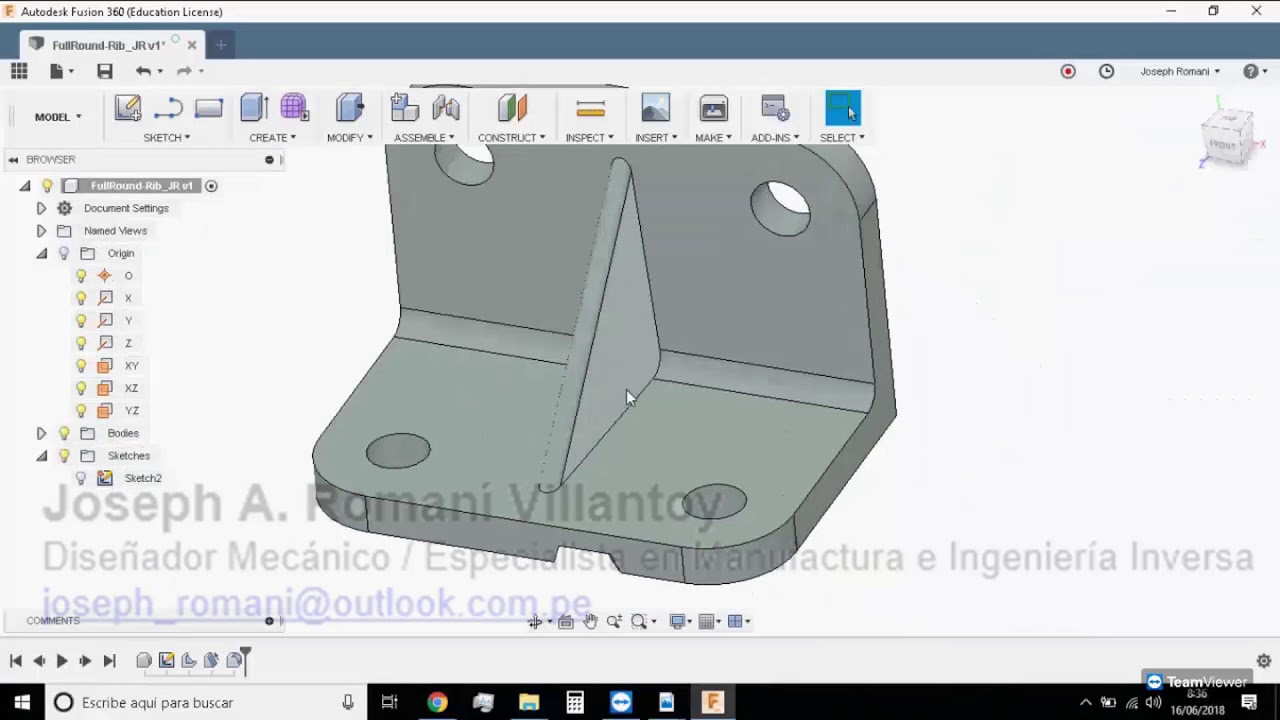Screen dimensions: 1280x720
Task: Open the Create Form tool
Action: coord(294,108)
